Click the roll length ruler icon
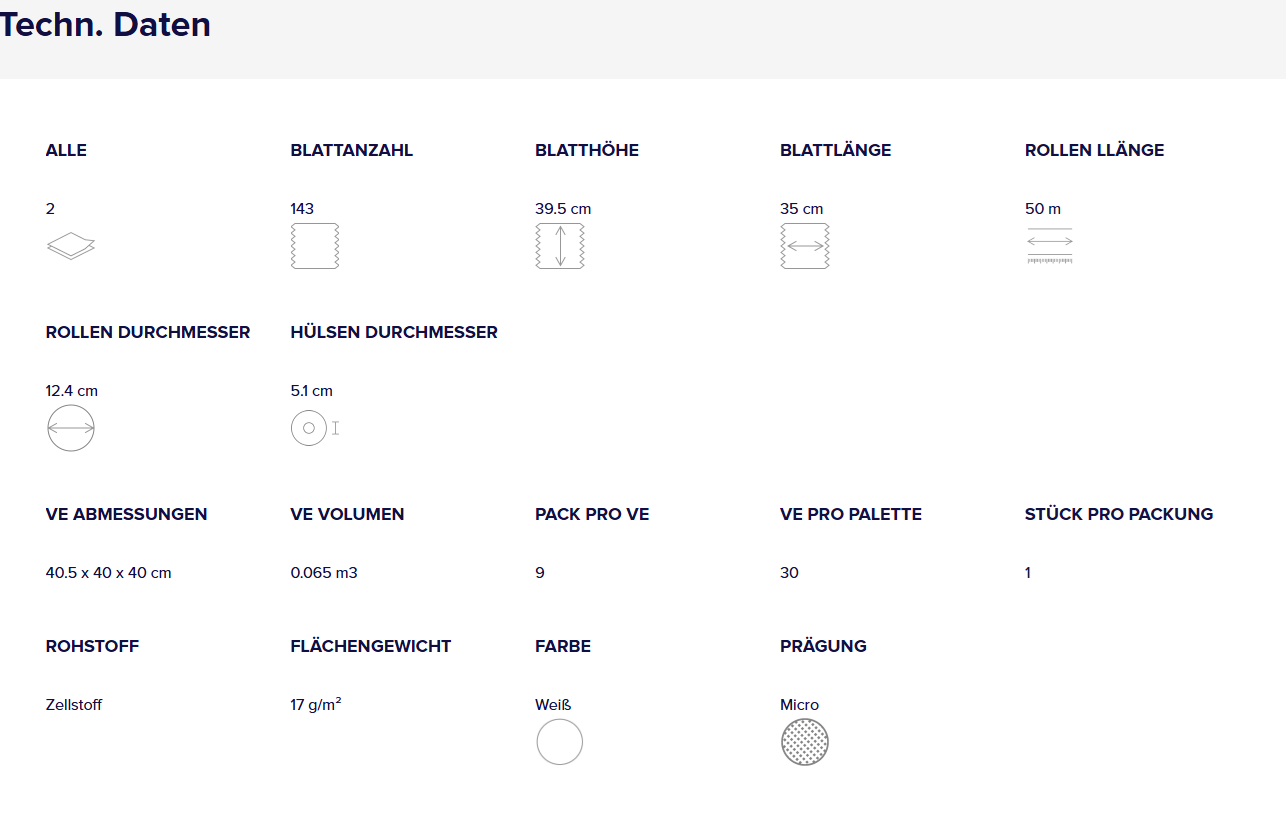The width and height of the screenshot is (1286, 819). tap(1049, 246)
